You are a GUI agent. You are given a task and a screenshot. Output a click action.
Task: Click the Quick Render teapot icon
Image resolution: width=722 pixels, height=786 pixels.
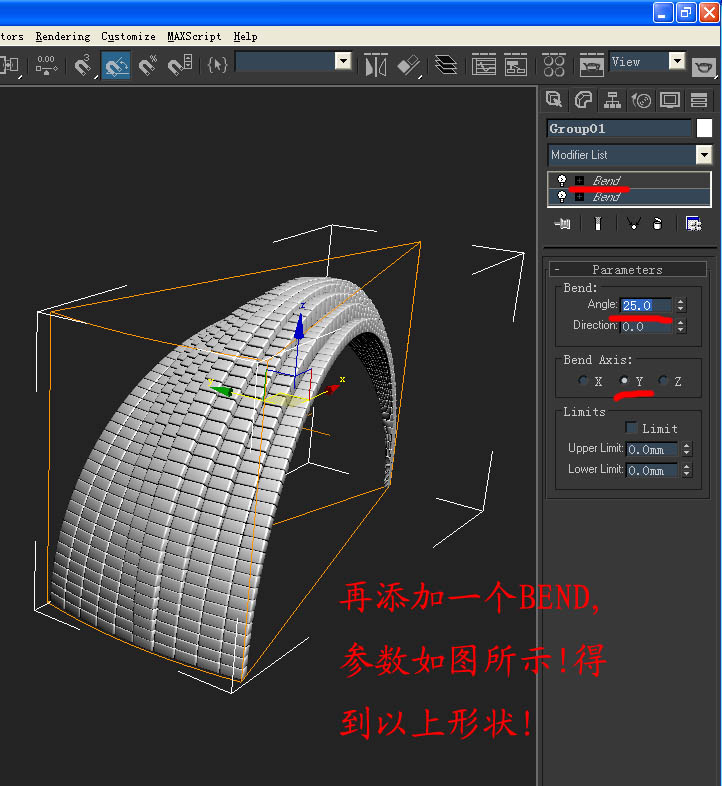[x=704, y=67]
